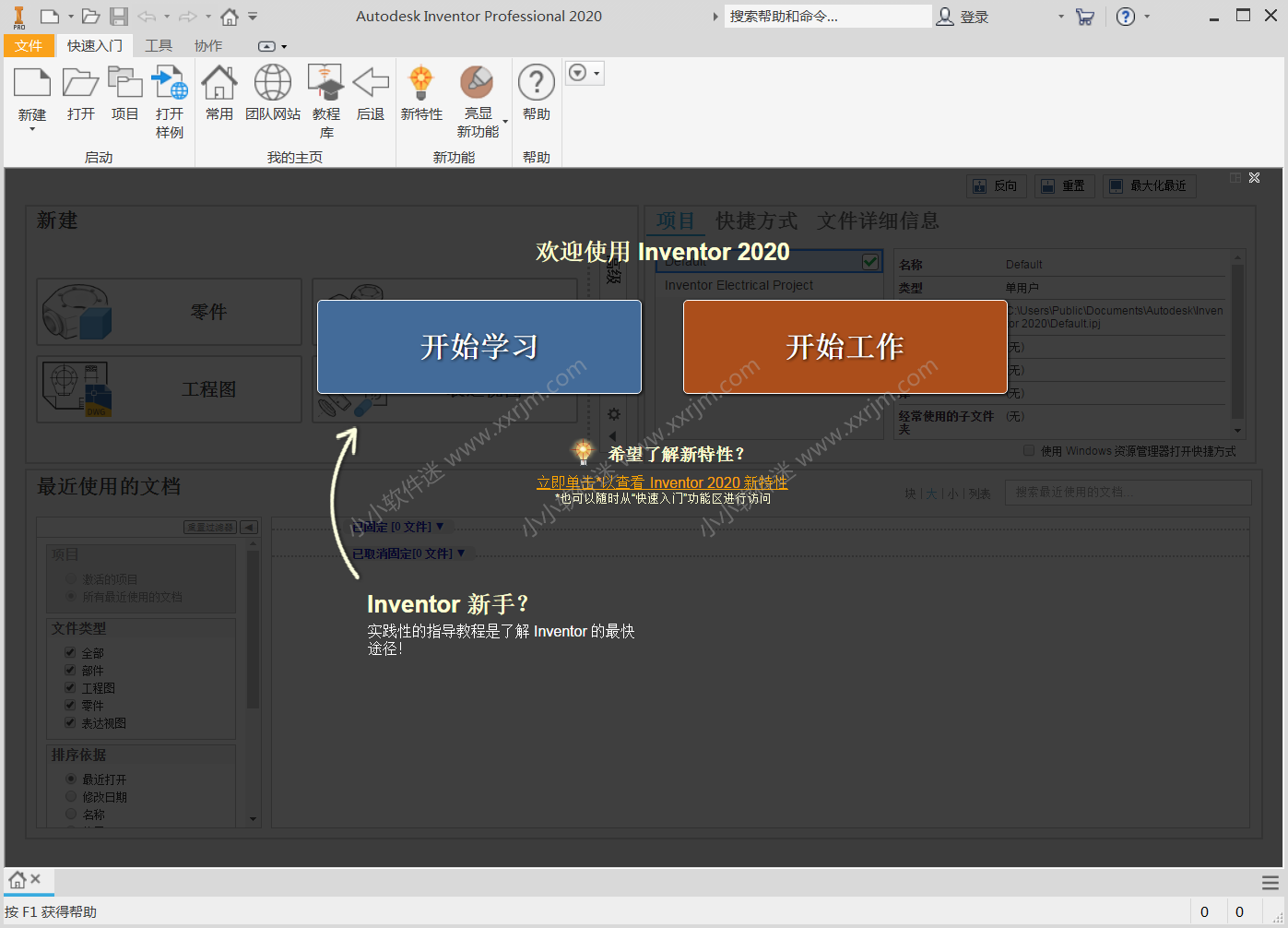Screen dimensions: 1288x928
Task: Toggle the 部件 file type checkbox
Action: coord(70,670)
